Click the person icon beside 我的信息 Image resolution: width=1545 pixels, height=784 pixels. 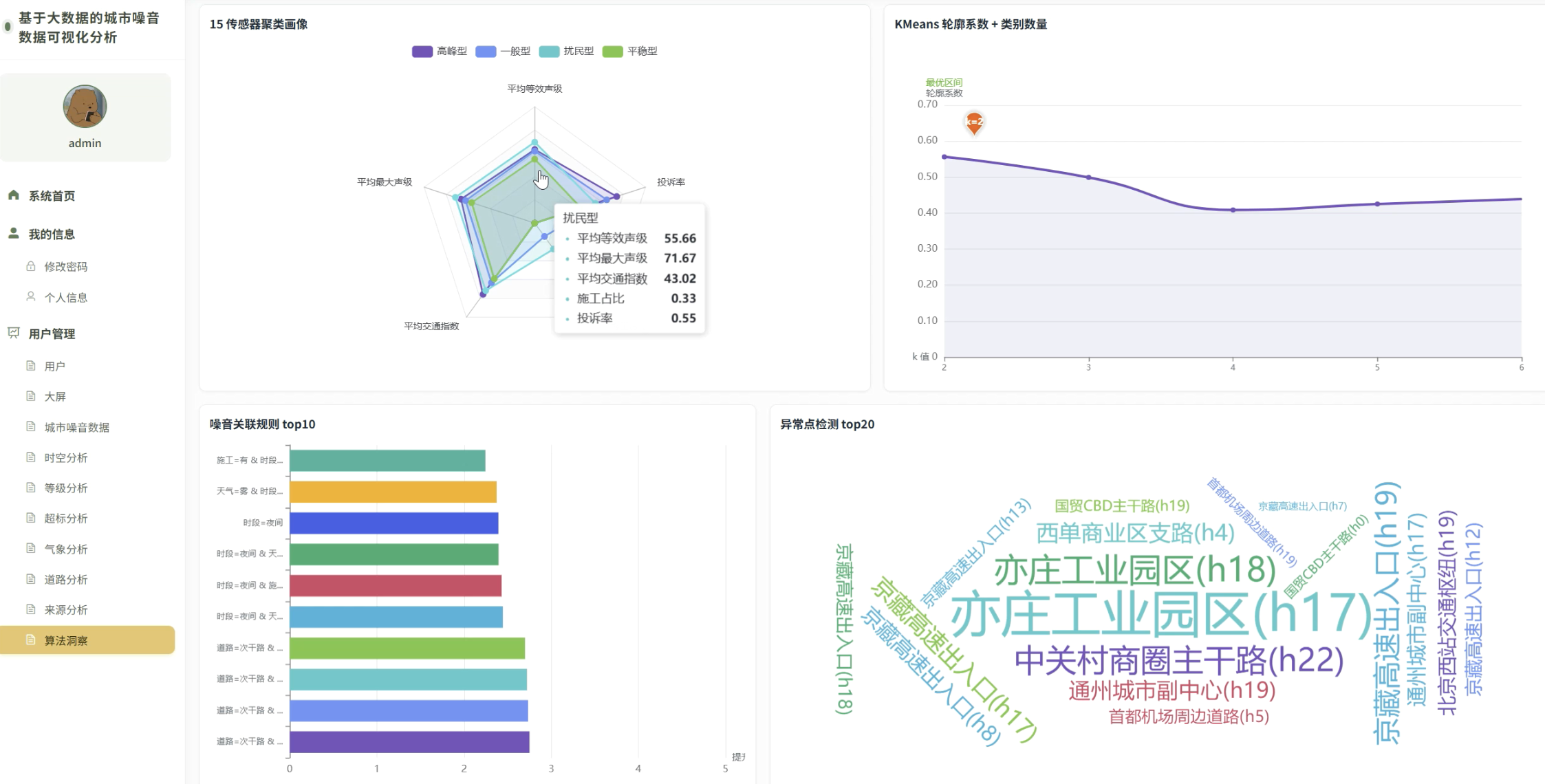14,233
